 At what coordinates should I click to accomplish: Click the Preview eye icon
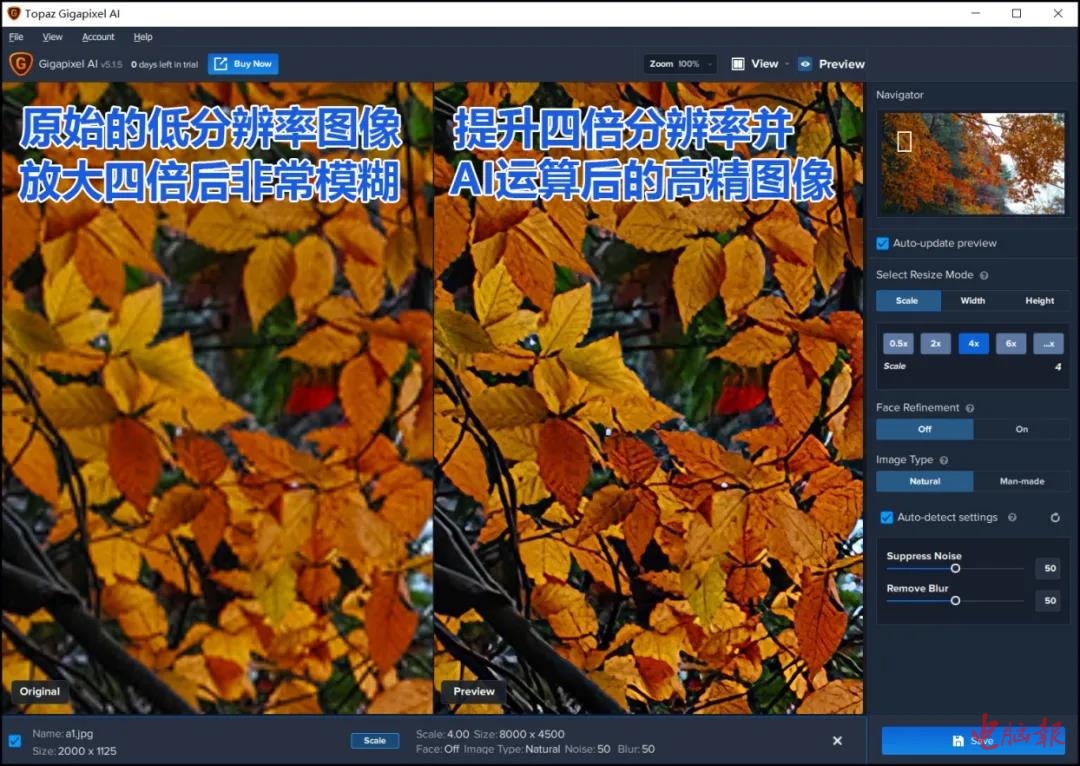tap(805, 64)
